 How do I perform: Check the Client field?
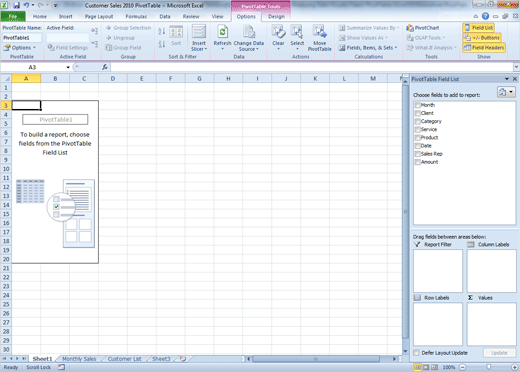[x=417, y=113]
